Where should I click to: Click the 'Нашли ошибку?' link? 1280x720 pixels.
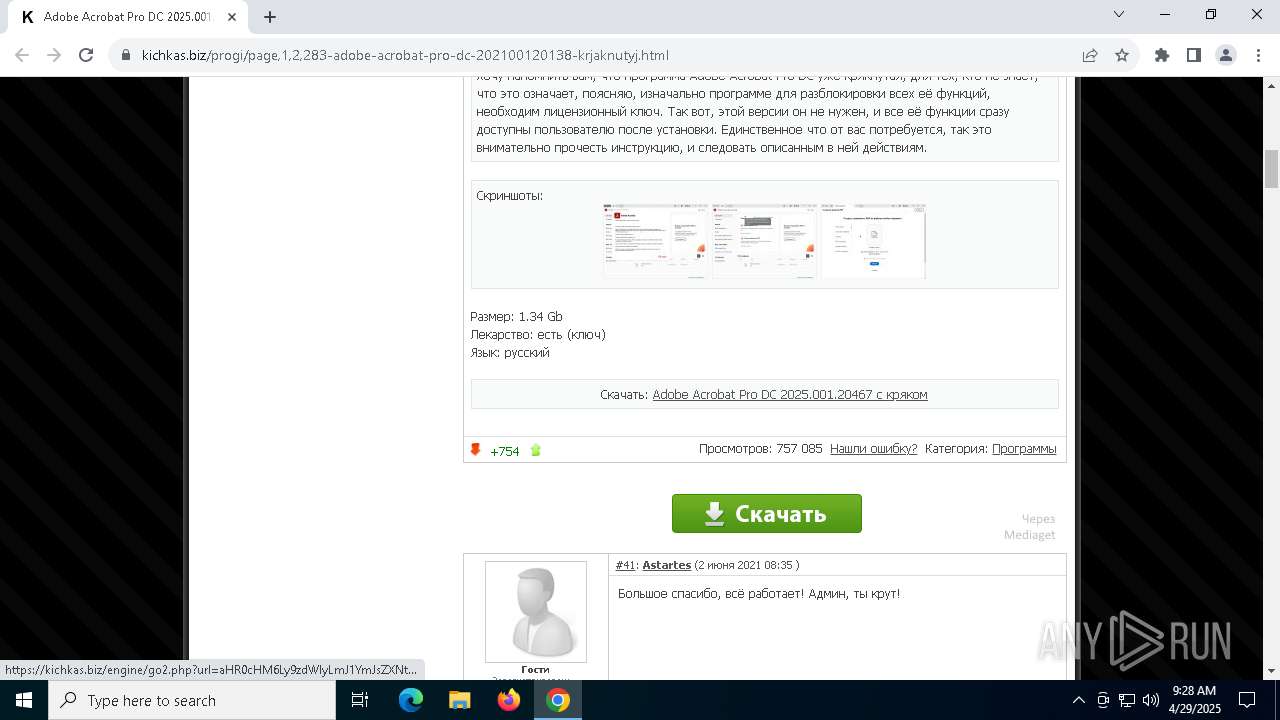(873, 449)
